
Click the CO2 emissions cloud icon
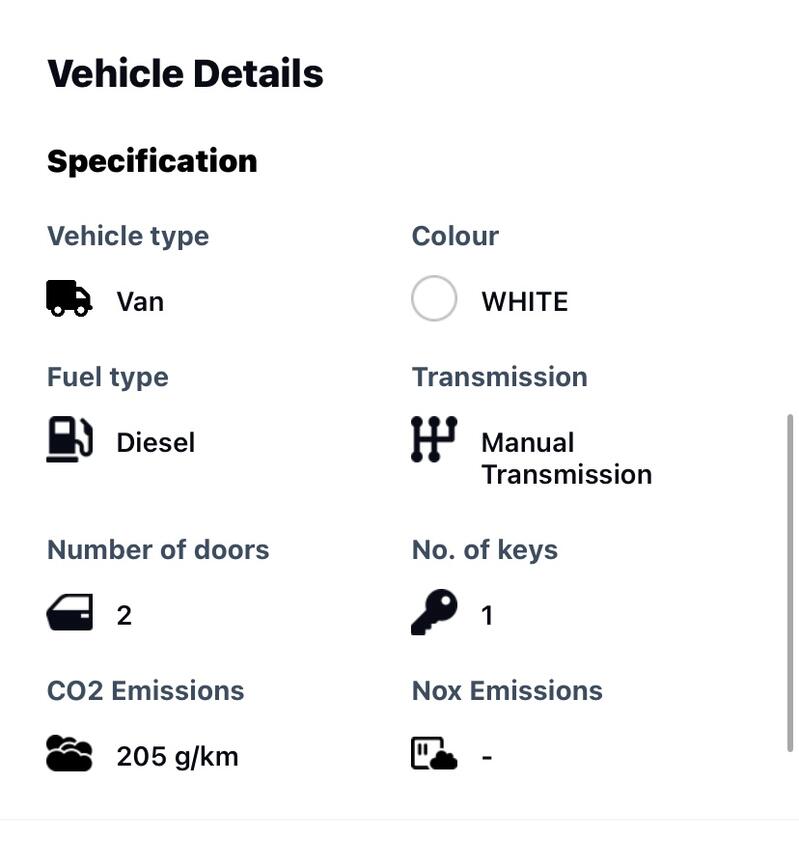tap(69, 753)
